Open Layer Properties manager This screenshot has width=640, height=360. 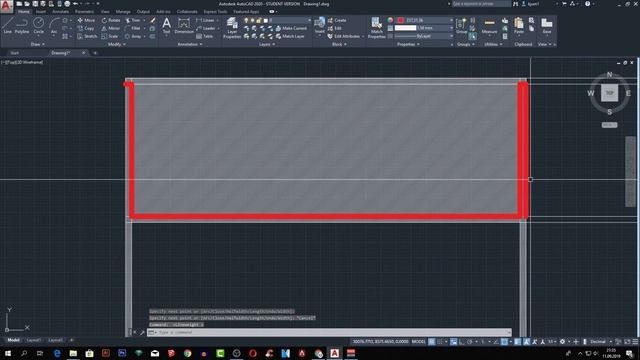232,28
